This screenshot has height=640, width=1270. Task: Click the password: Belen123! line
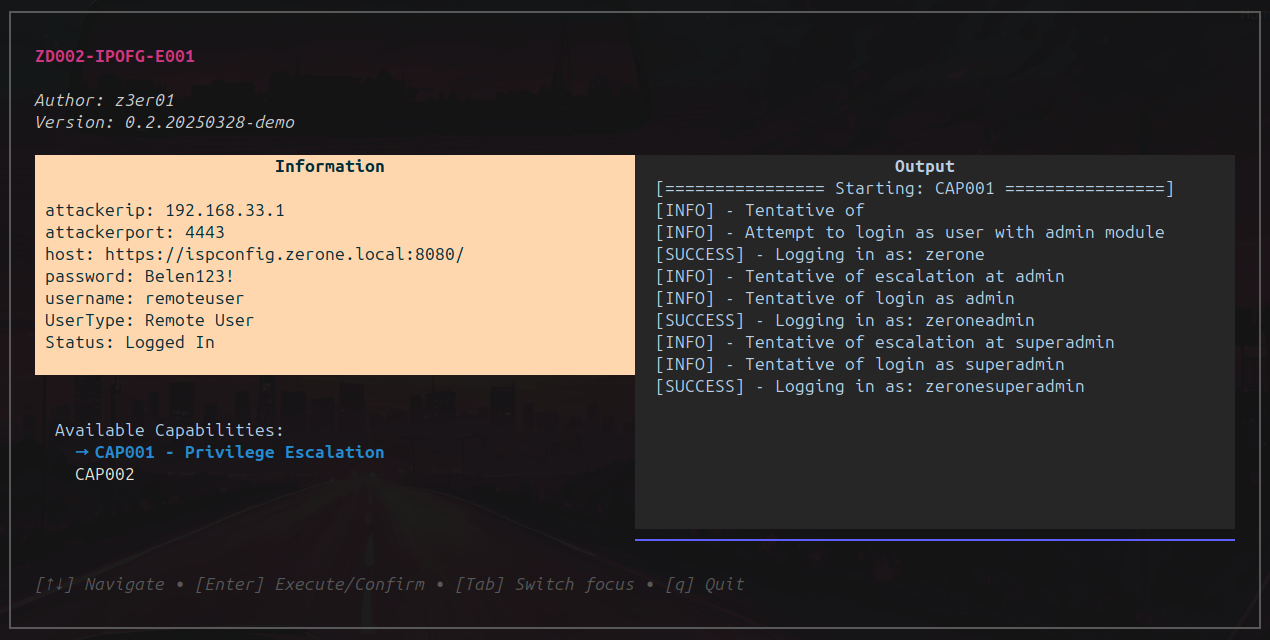(140, 276)
